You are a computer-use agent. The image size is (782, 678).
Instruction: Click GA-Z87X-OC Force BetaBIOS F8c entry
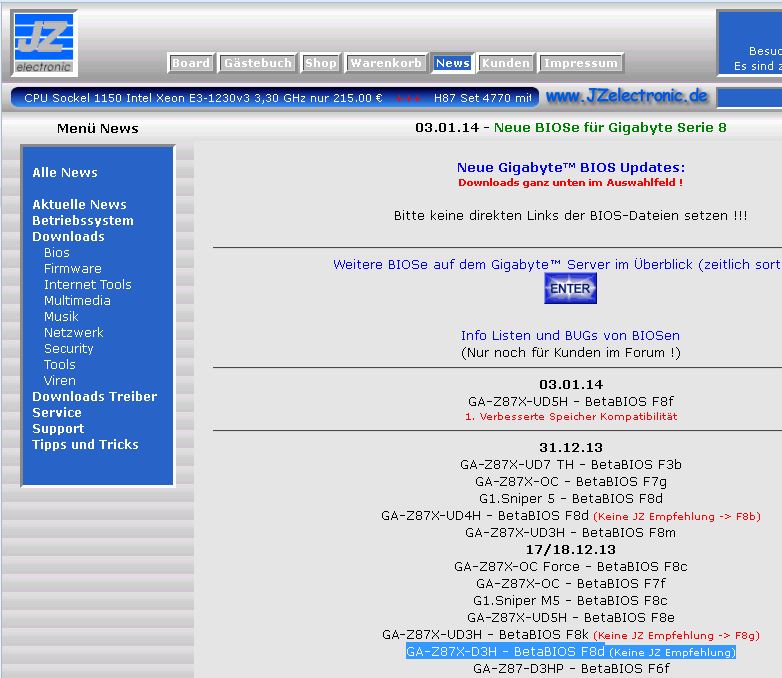571,566
